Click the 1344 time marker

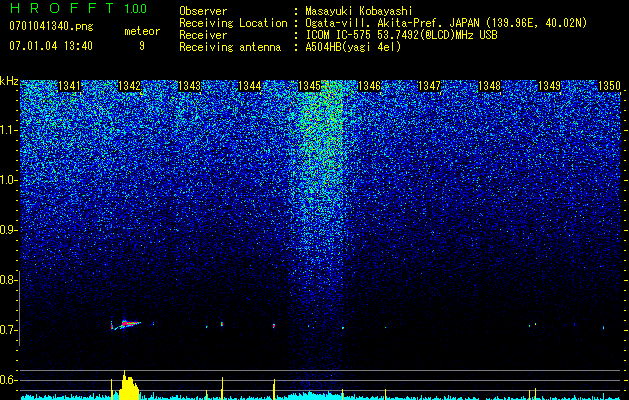coord(250,86)
